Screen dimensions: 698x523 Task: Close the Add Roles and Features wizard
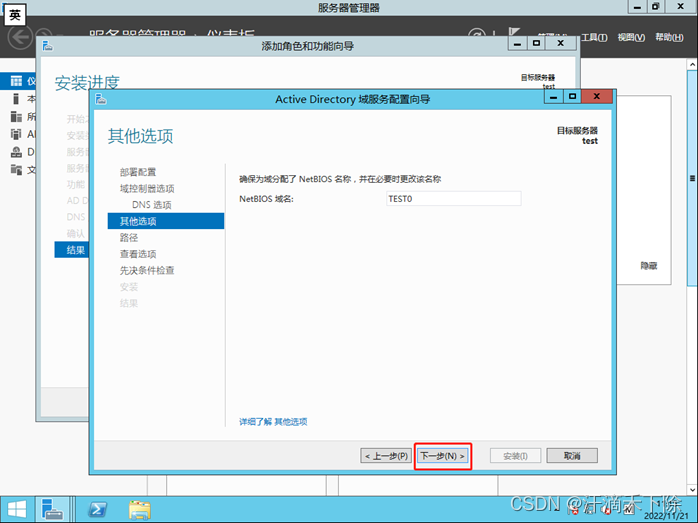coord(561,43)
